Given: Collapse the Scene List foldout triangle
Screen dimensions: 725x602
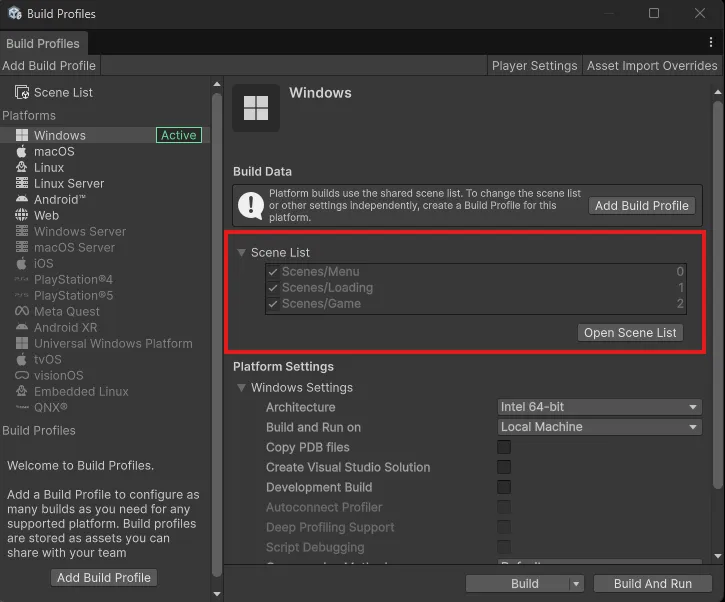Looking at the screenshot, I should [x=241, y=252].
